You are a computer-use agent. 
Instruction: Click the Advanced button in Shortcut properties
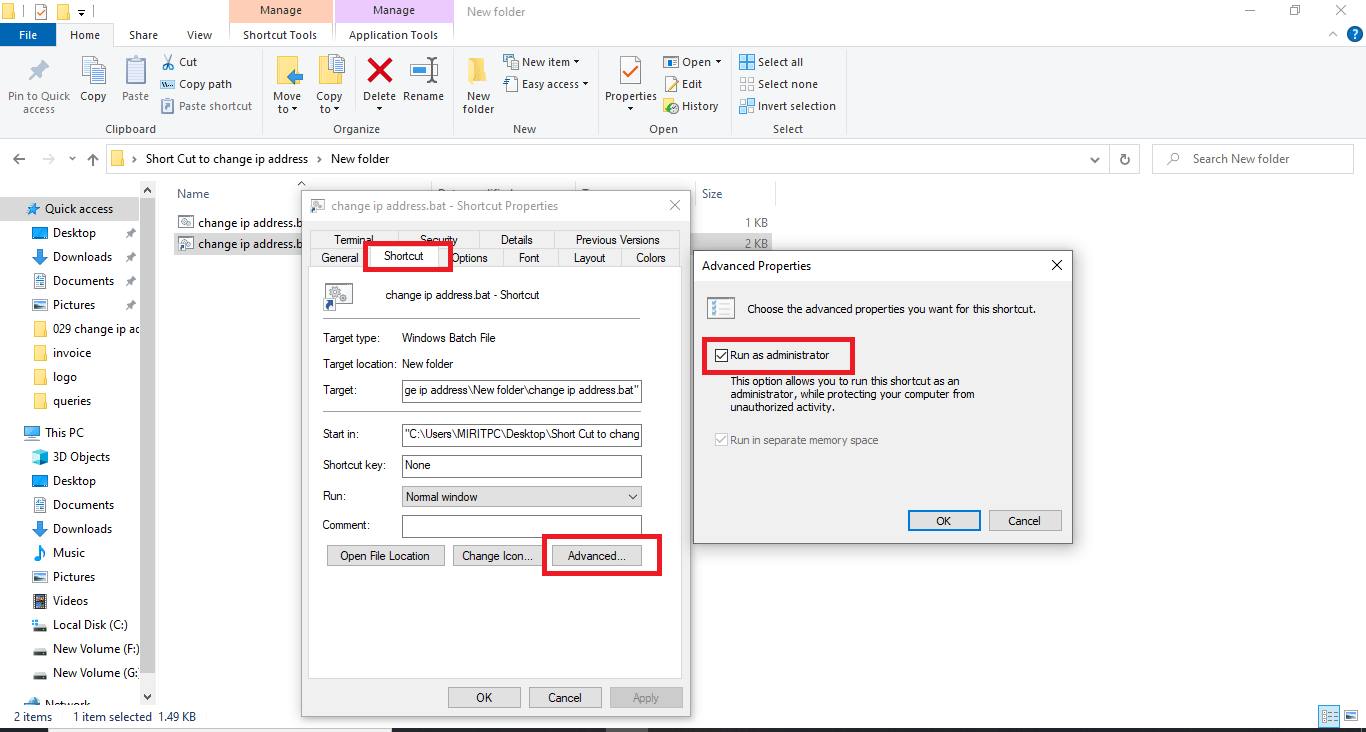click(x=597, y=555)
